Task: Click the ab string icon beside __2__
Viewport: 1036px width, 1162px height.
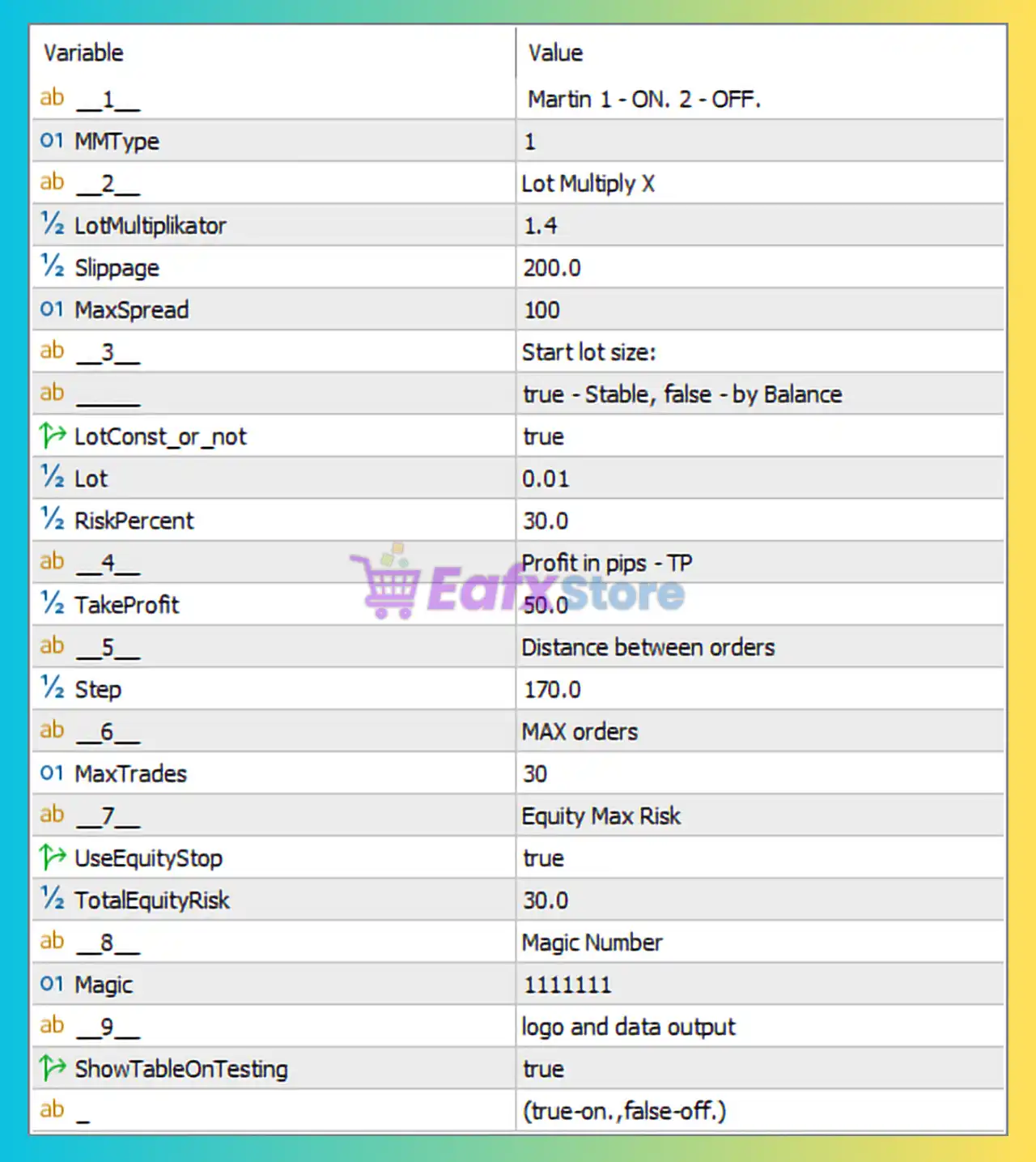Action: point(52,182)
